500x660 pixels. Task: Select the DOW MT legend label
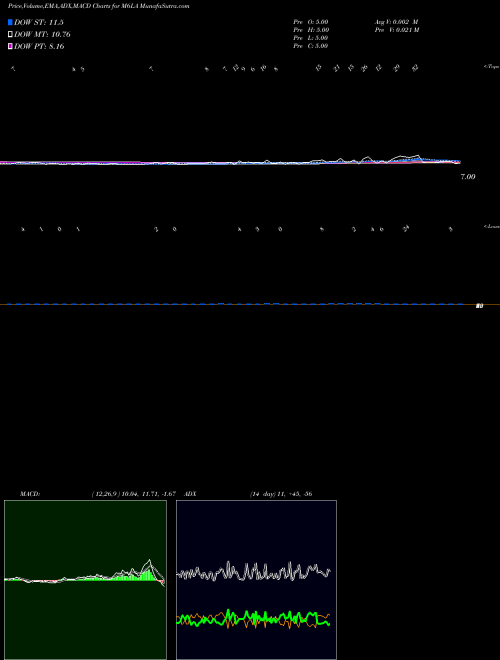[42, 35]
